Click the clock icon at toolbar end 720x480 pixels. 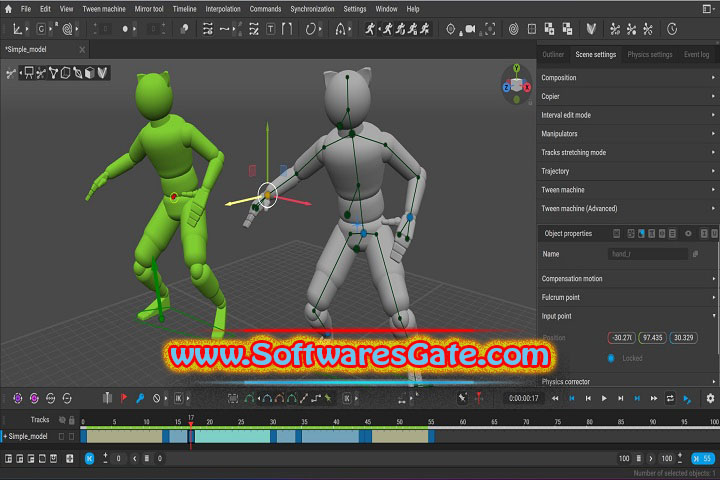[672, 29]
